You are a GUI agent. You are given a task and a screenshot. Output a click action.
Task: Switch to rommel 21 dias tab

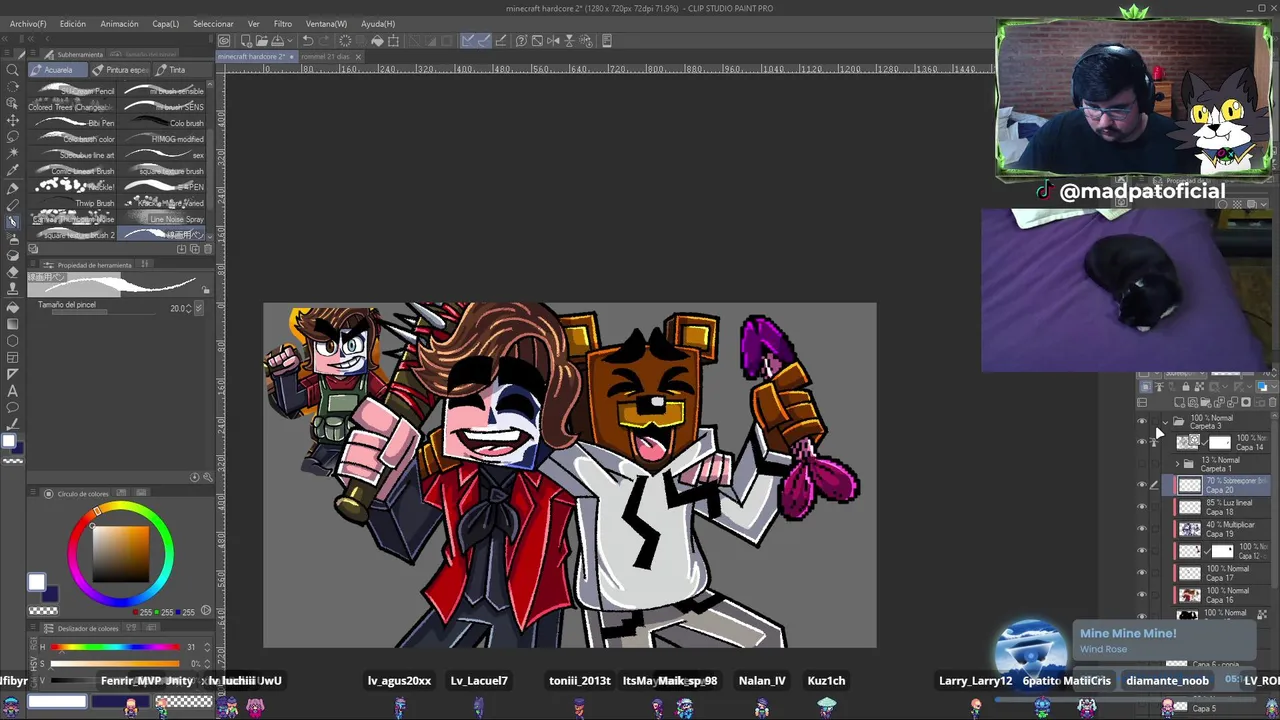point(325,57)
